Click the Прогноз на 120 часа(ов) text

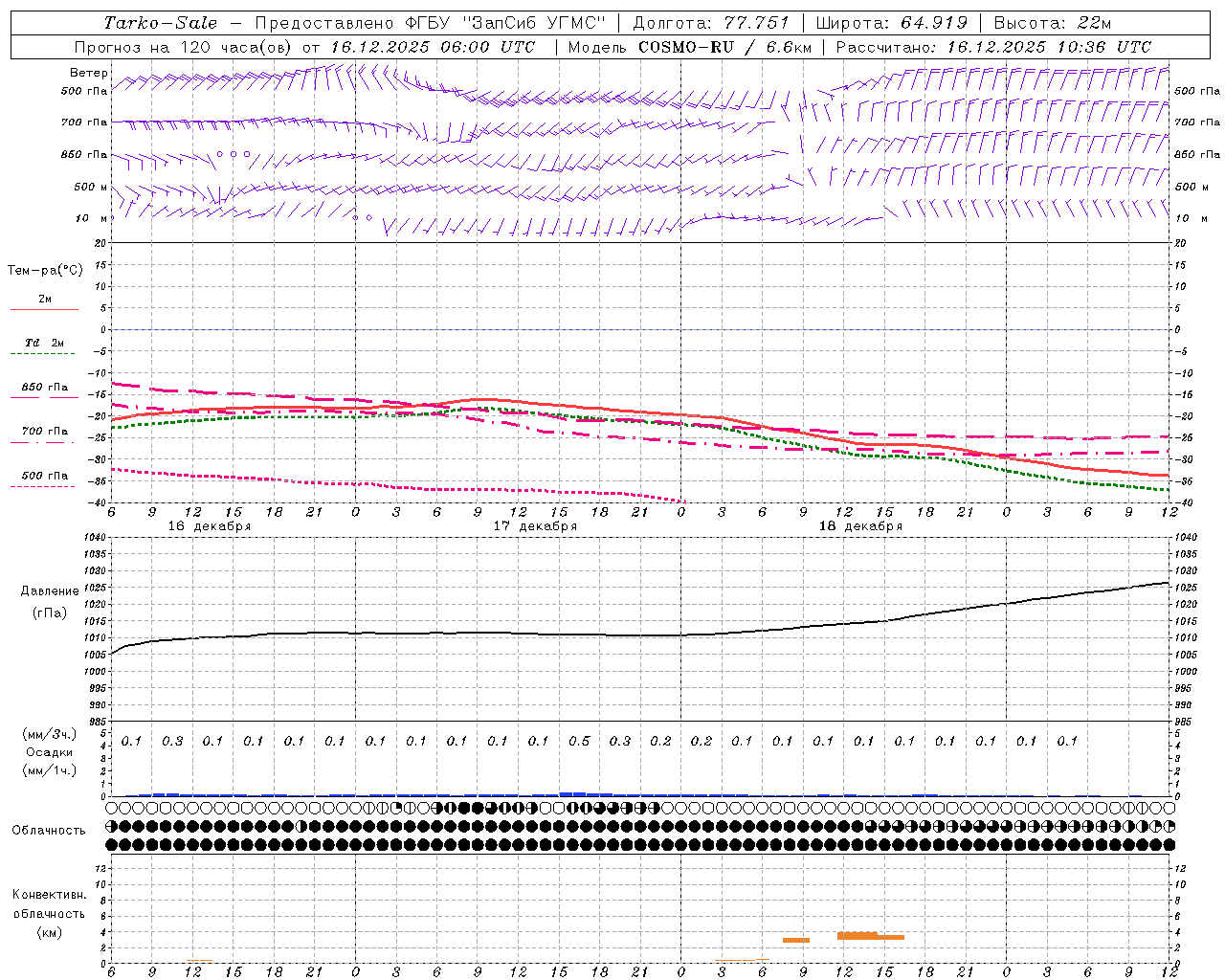click(184, 47)
